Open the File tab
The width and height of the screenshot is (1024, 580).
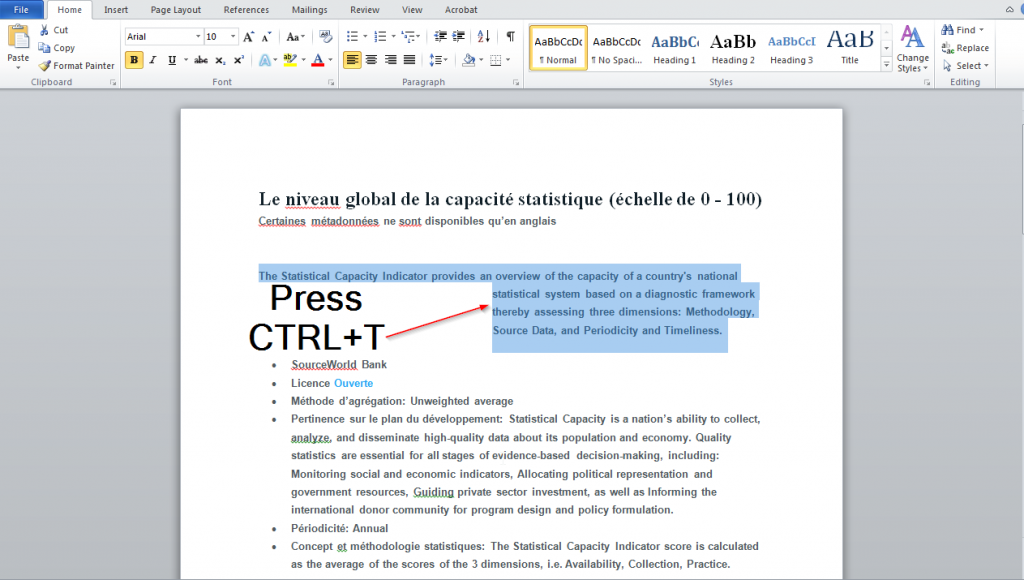pos(22,10)
